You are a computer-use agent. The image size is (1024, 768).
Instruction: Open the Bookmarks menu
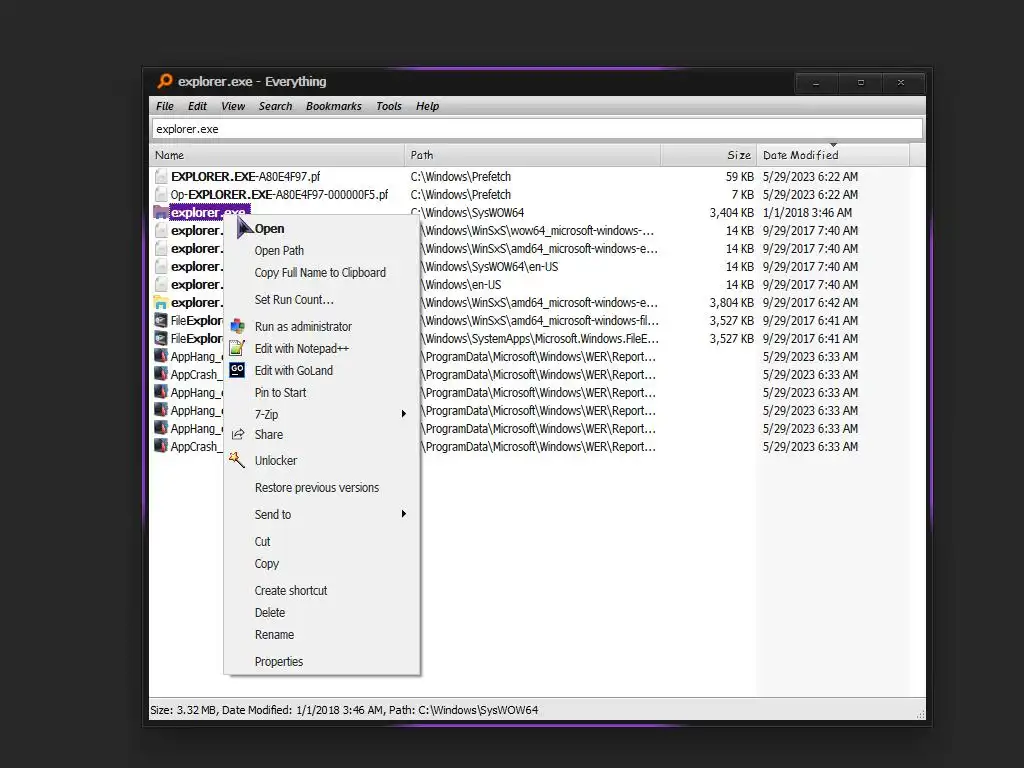(334, 106)
